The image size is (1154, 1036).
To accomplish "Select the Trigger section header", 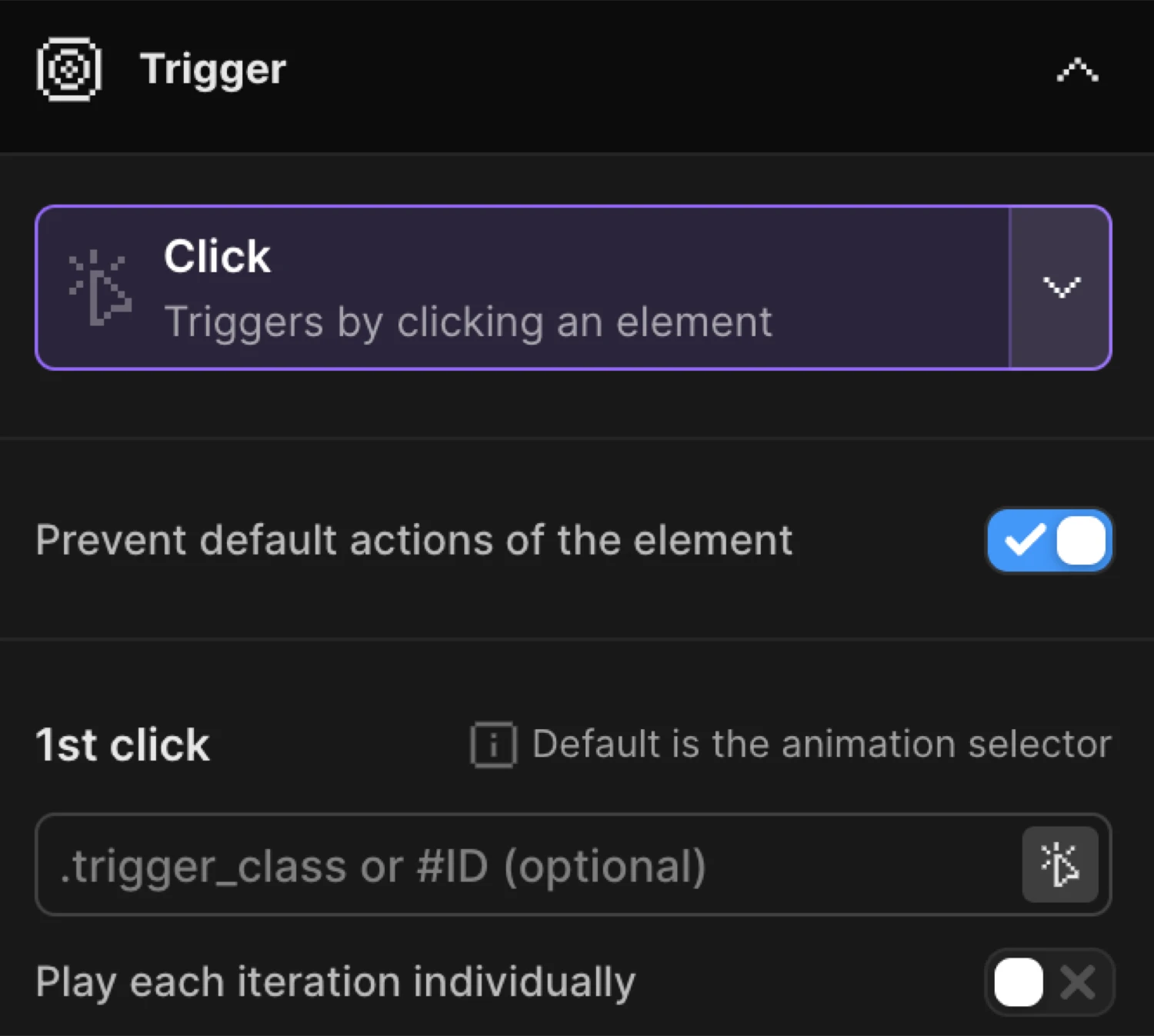I will tap(212, 68).
